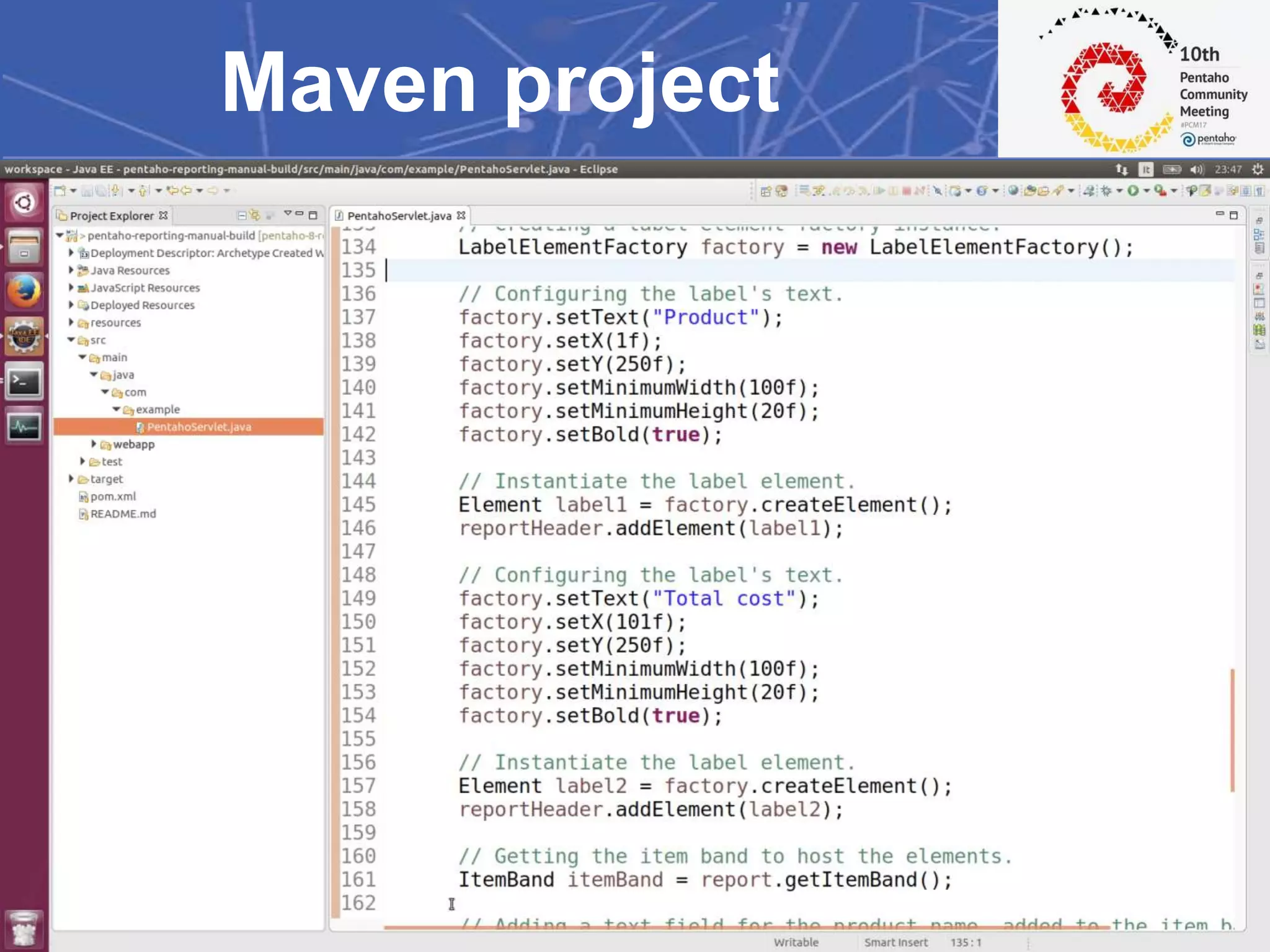Collapse the pentaho-reporting-manual-build project node
This screenshot has width=1270, height=952.
[60, 236]
